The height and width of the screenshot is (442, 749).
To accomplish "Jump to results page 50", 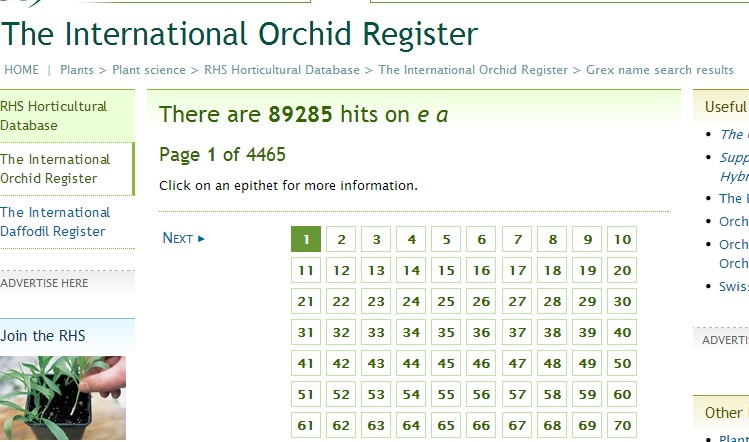I will click(622, 363).
